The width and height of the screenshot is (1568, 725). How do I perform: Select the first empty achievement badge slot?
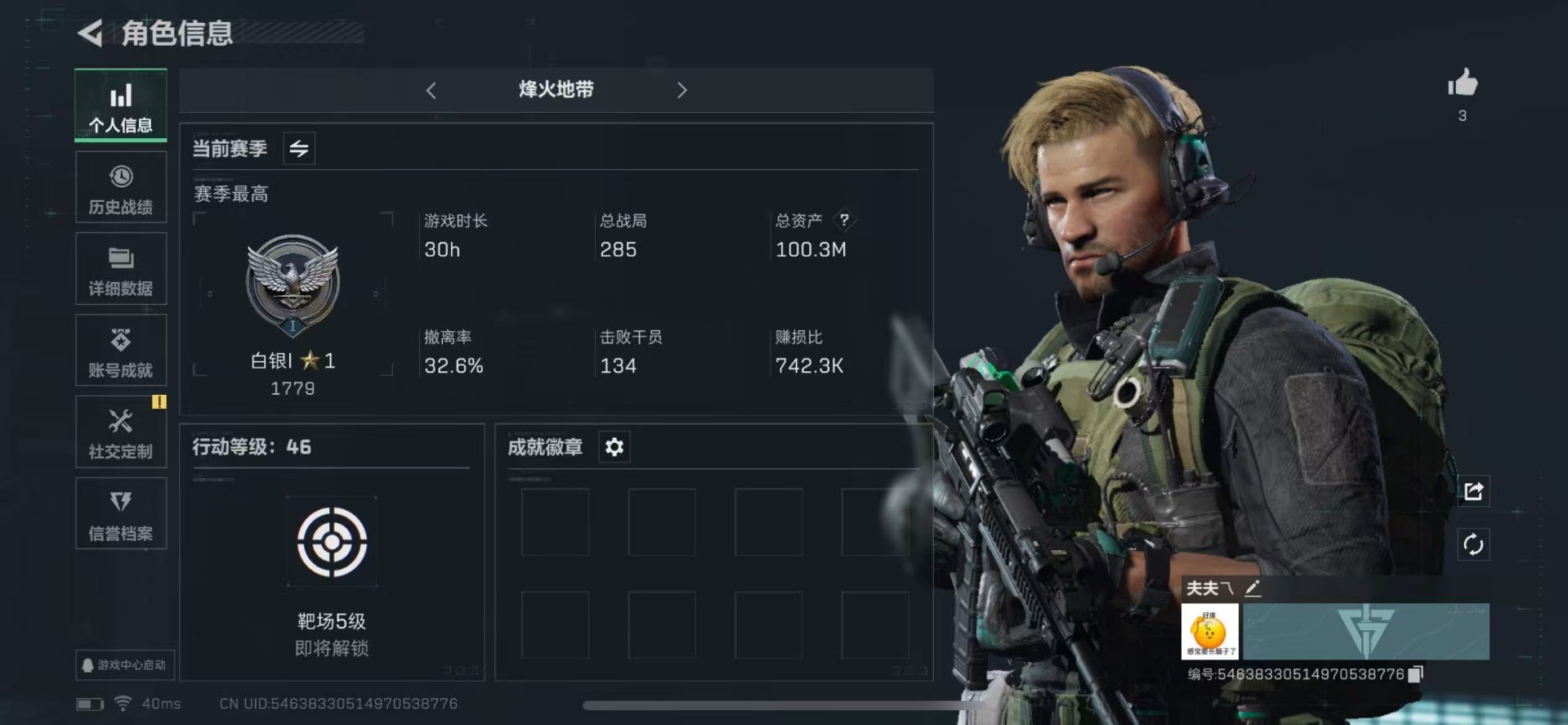click(x=555, y=522)
